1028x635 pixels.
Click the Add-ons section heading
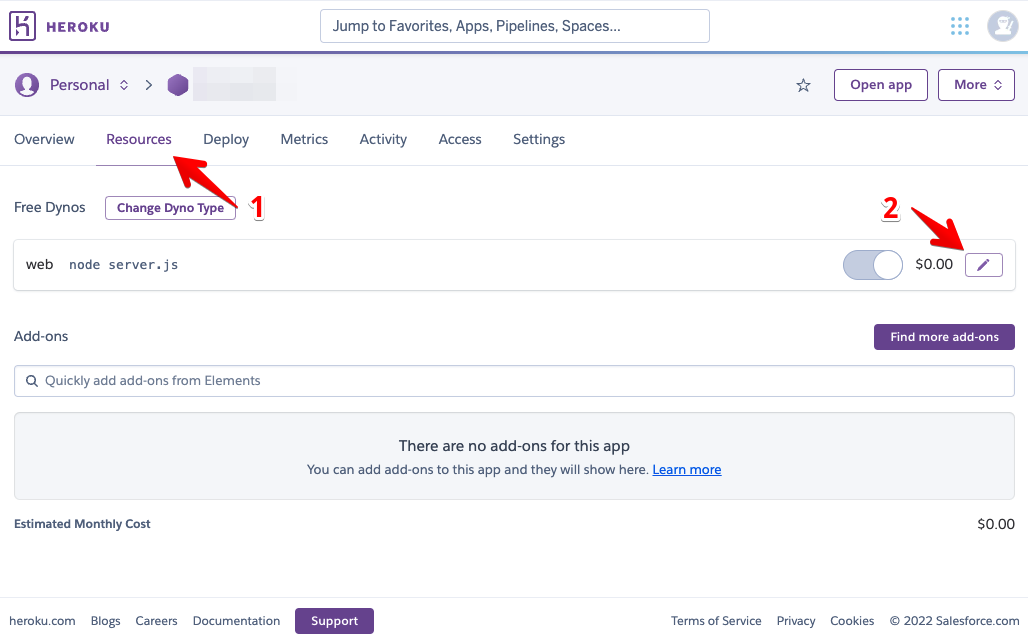coord(41,336)
